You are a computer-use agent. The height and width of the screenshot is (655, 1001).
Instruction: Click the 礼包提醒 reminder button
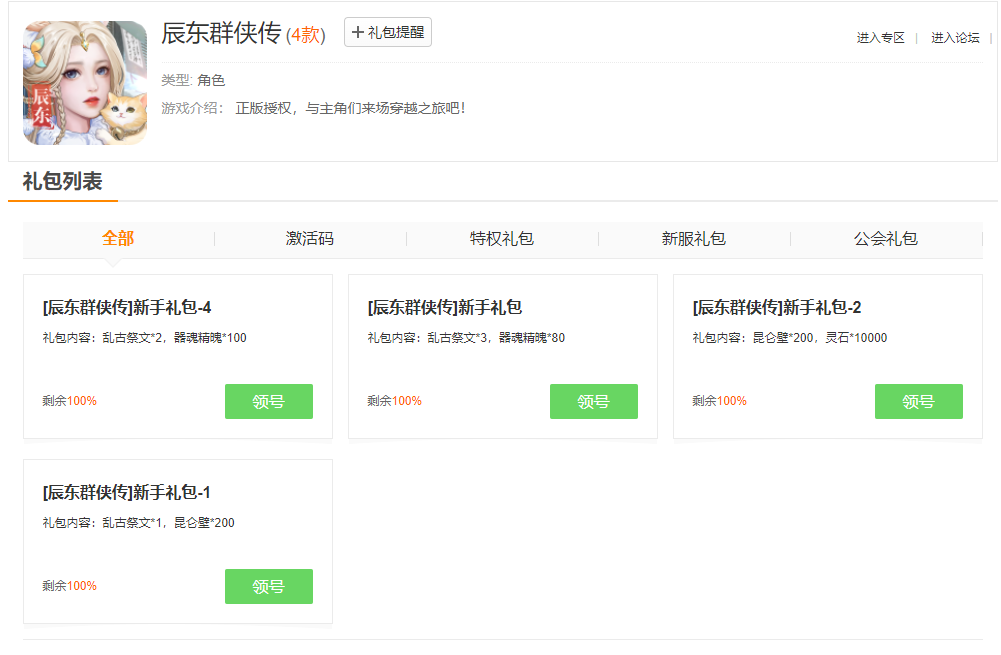[x=388, y=32]
